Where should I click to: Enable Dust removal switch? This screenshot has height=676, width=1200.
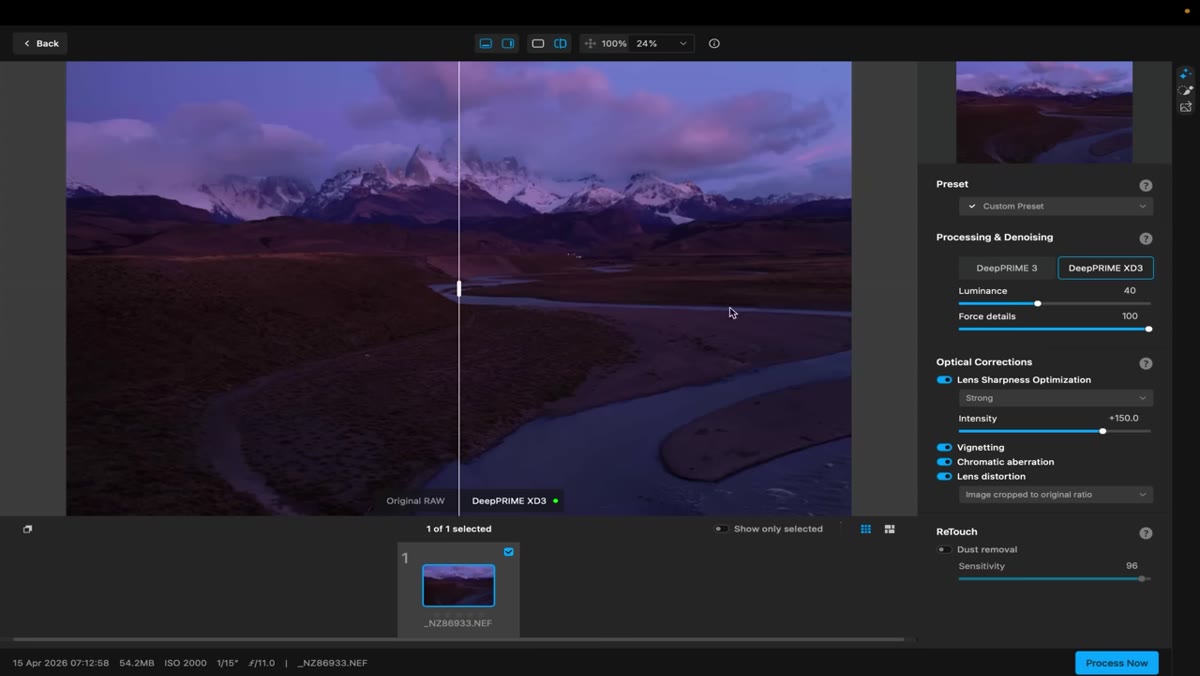[x=944, y=550]
